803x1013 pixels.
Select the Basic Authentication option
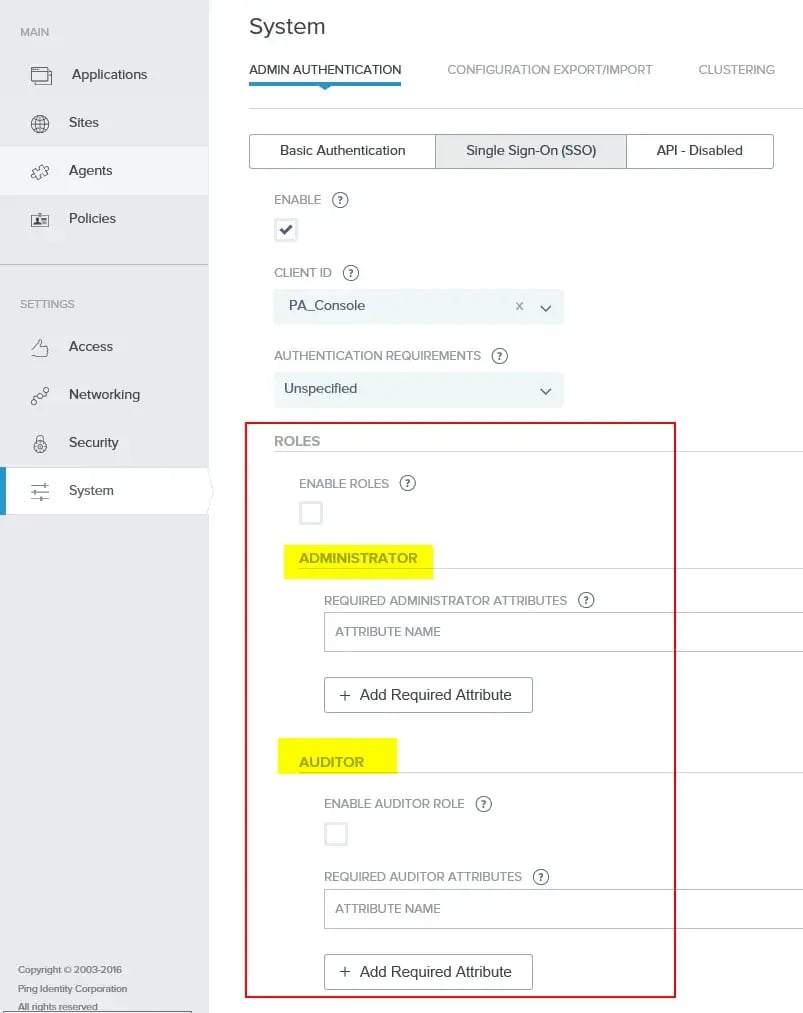pyautogui.click(x=341, y=151)
